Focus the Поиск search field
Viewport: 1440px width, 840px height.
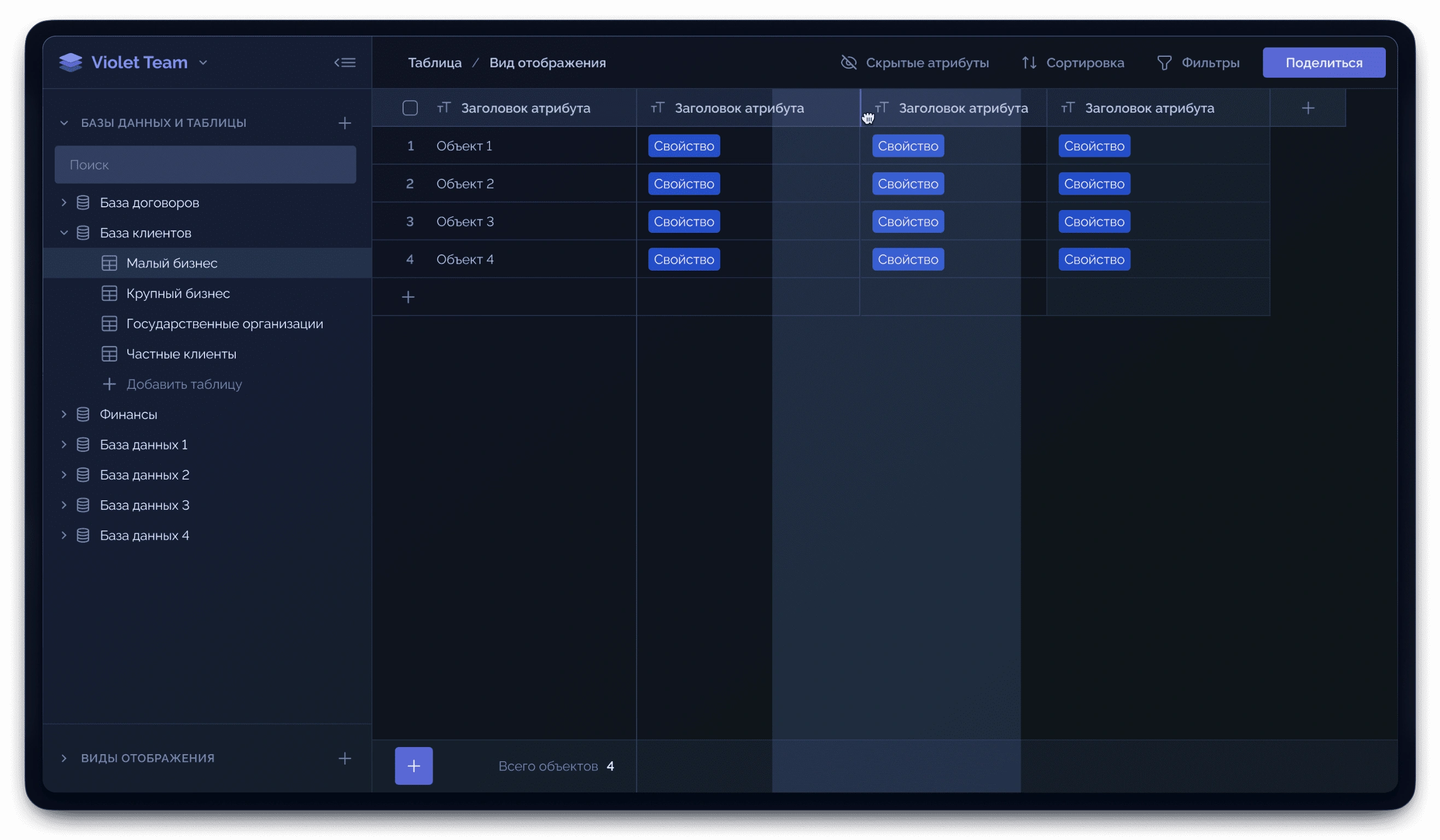pos(205,165)
